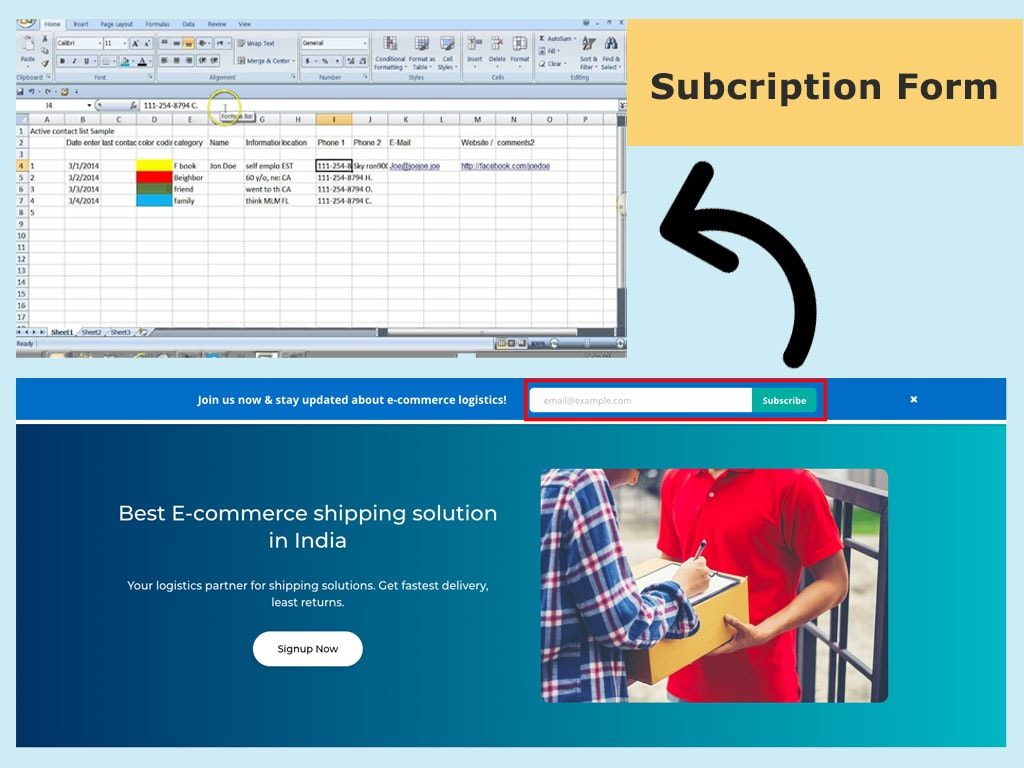Click the yellow color cell in row 4

[x=154, y=166]
